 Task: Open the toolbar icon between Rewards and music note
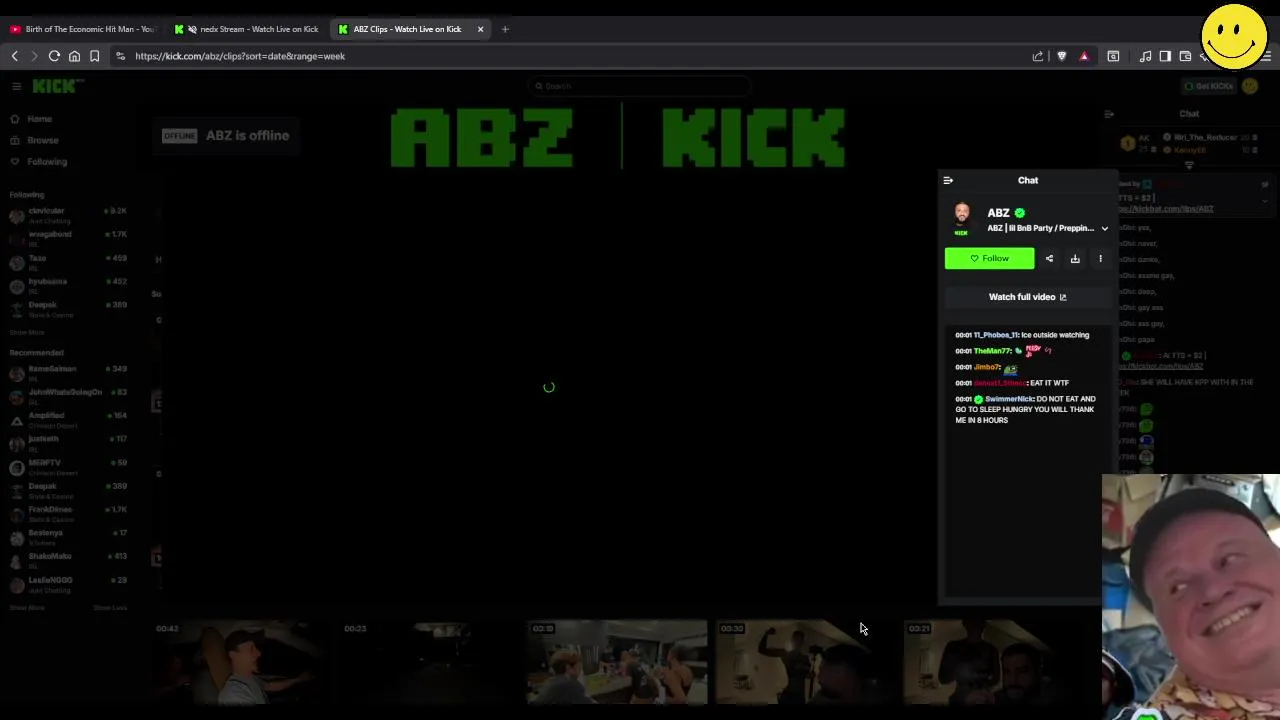point(1113,56)
